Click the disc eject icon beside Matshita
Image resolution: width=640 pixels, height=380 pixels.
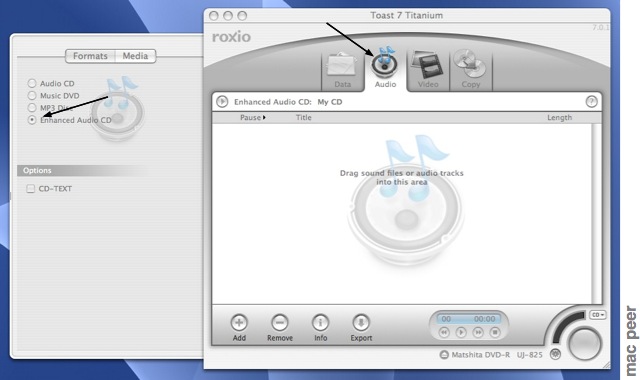444,355
